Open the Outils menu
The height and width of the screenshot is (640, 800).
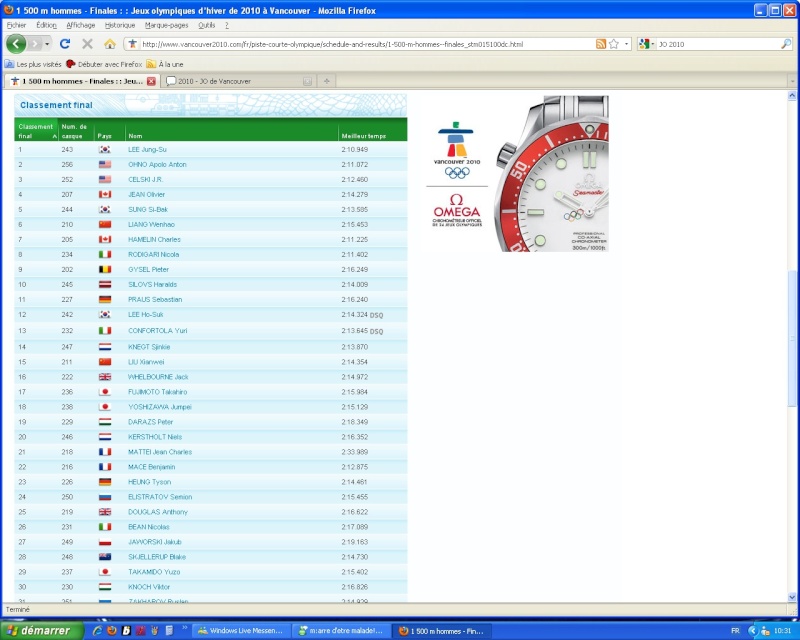pyautogui.click(x=207, y=25)
